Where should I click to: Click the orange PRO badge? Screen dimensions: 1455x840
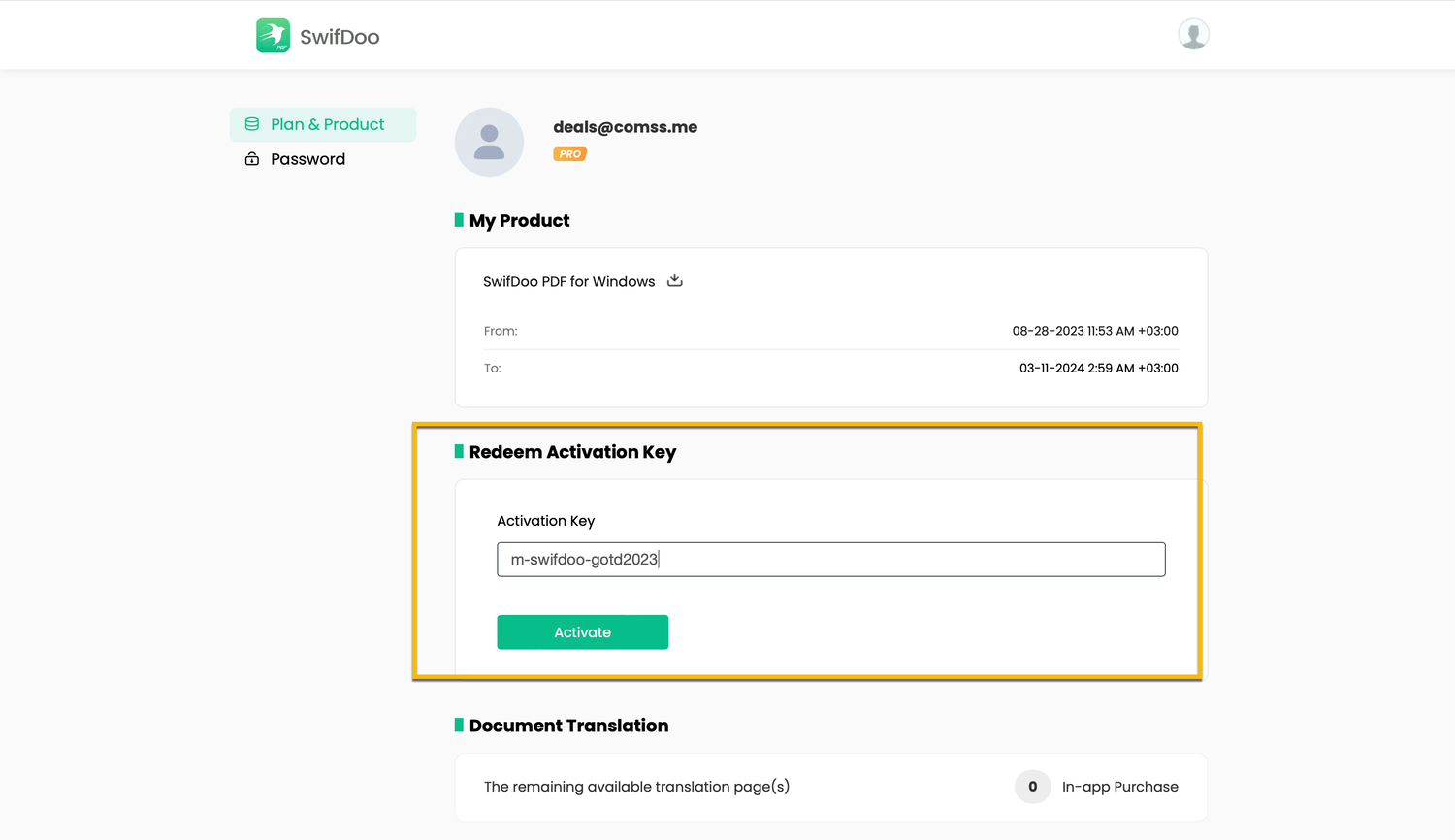click(x=569, y=154)
